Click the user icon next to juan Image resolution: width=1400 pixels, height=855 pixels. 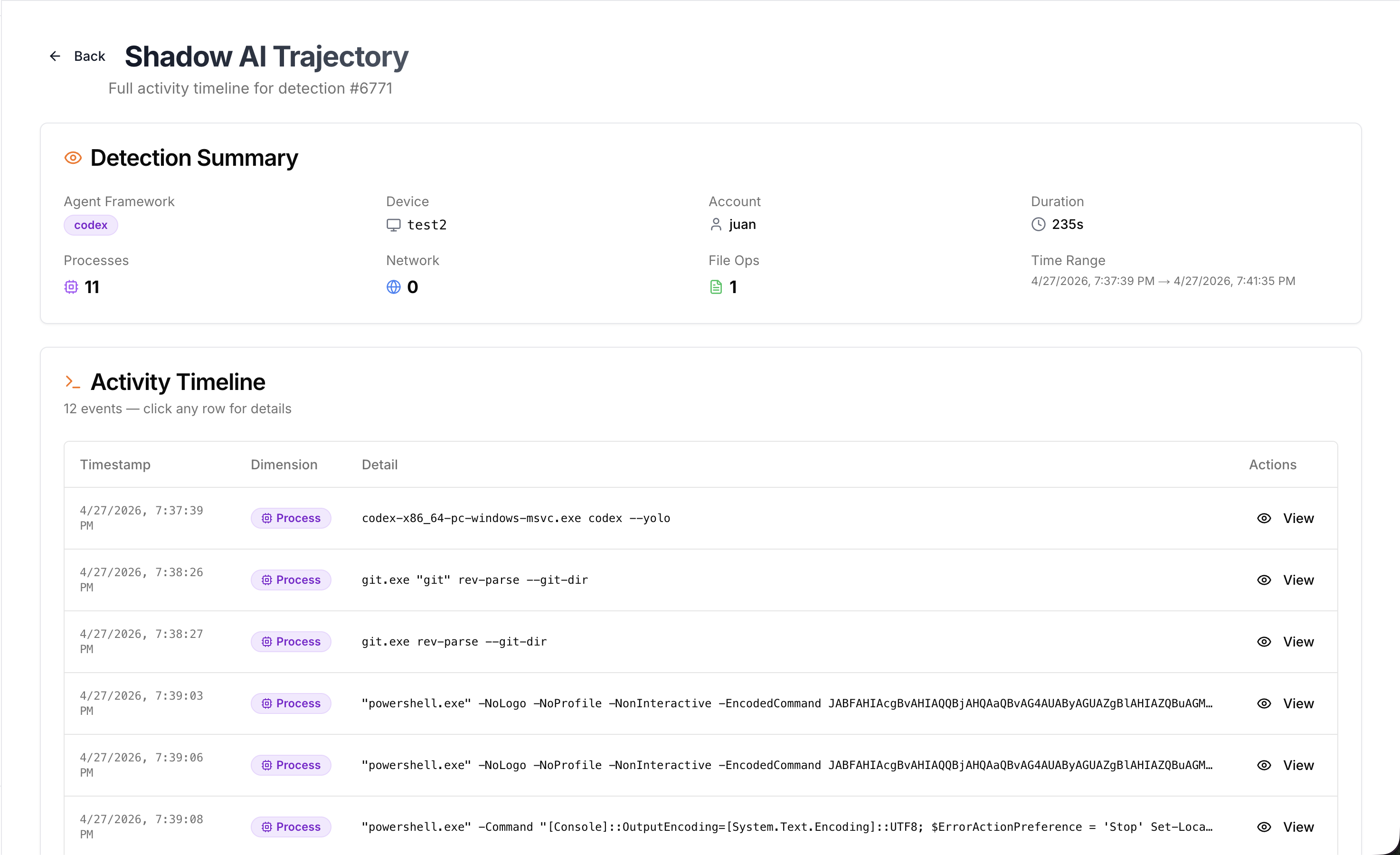716,225
